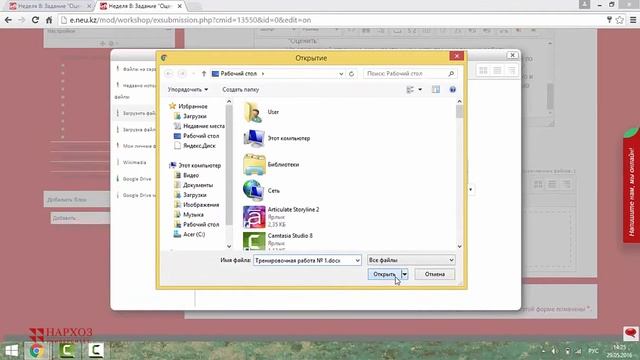Switch to the first Chrome tab
640x360 pixels.
tap(49, 6)
